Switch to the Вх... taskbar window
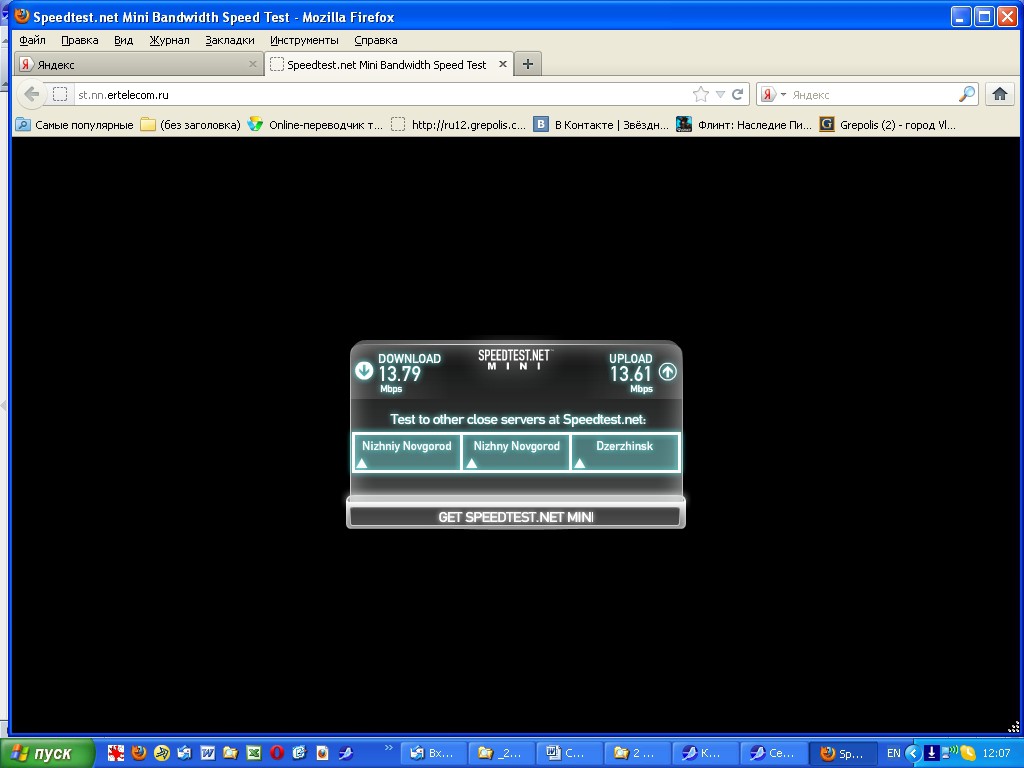Viewport: 1024px width, 768px height. tap(432, 753)
